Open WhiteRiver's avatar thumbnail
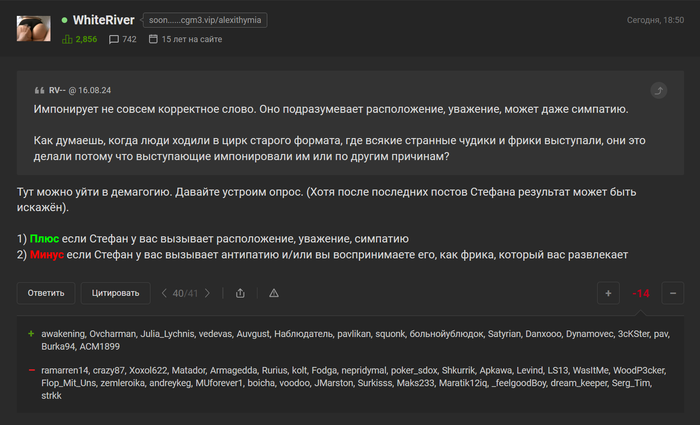Image resolution: width=700 pixels, height=425 pixels. (x=33, y=29)
